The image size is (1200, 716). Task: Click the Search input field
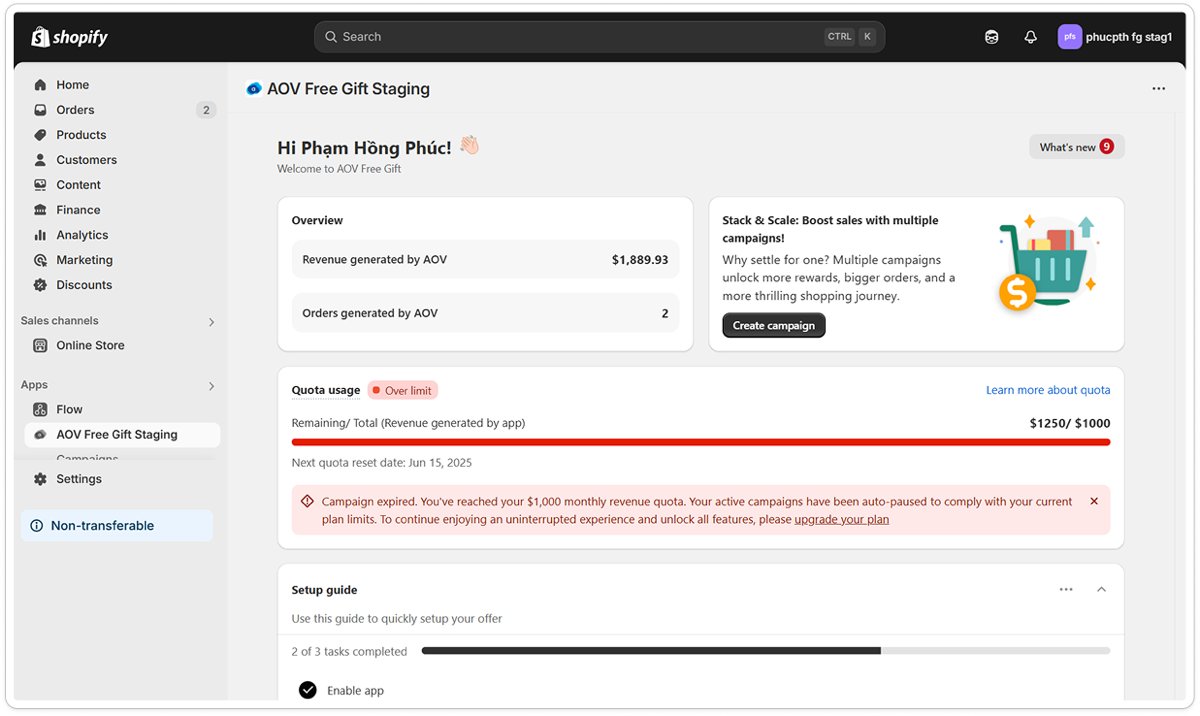(600, 37)
